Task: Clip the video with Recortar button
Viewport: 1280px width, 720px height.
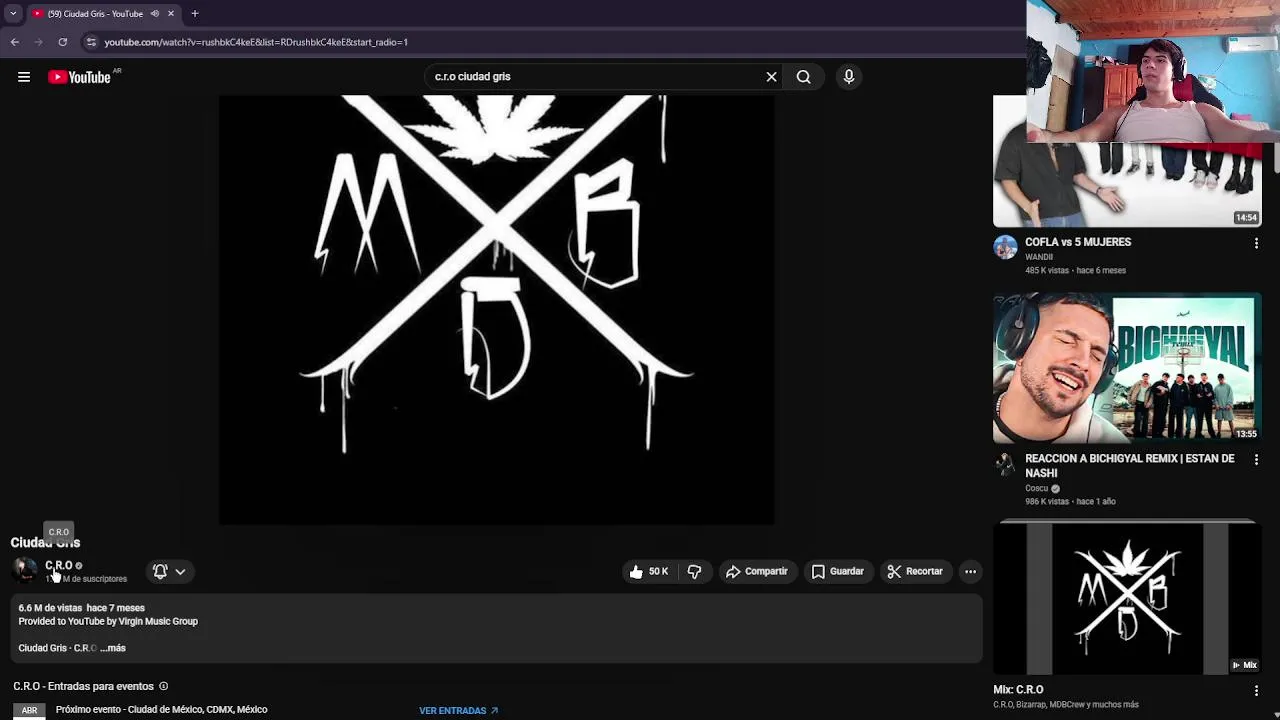Action: tap(915, 571)
